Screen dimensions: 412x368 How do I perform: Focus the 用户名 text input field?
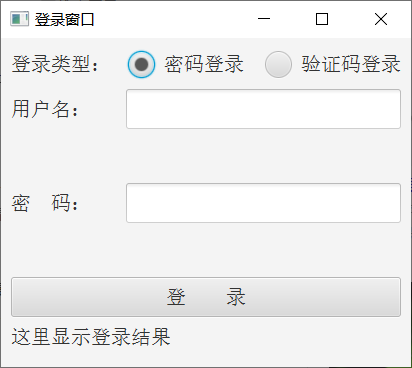[x=263, y=109]
